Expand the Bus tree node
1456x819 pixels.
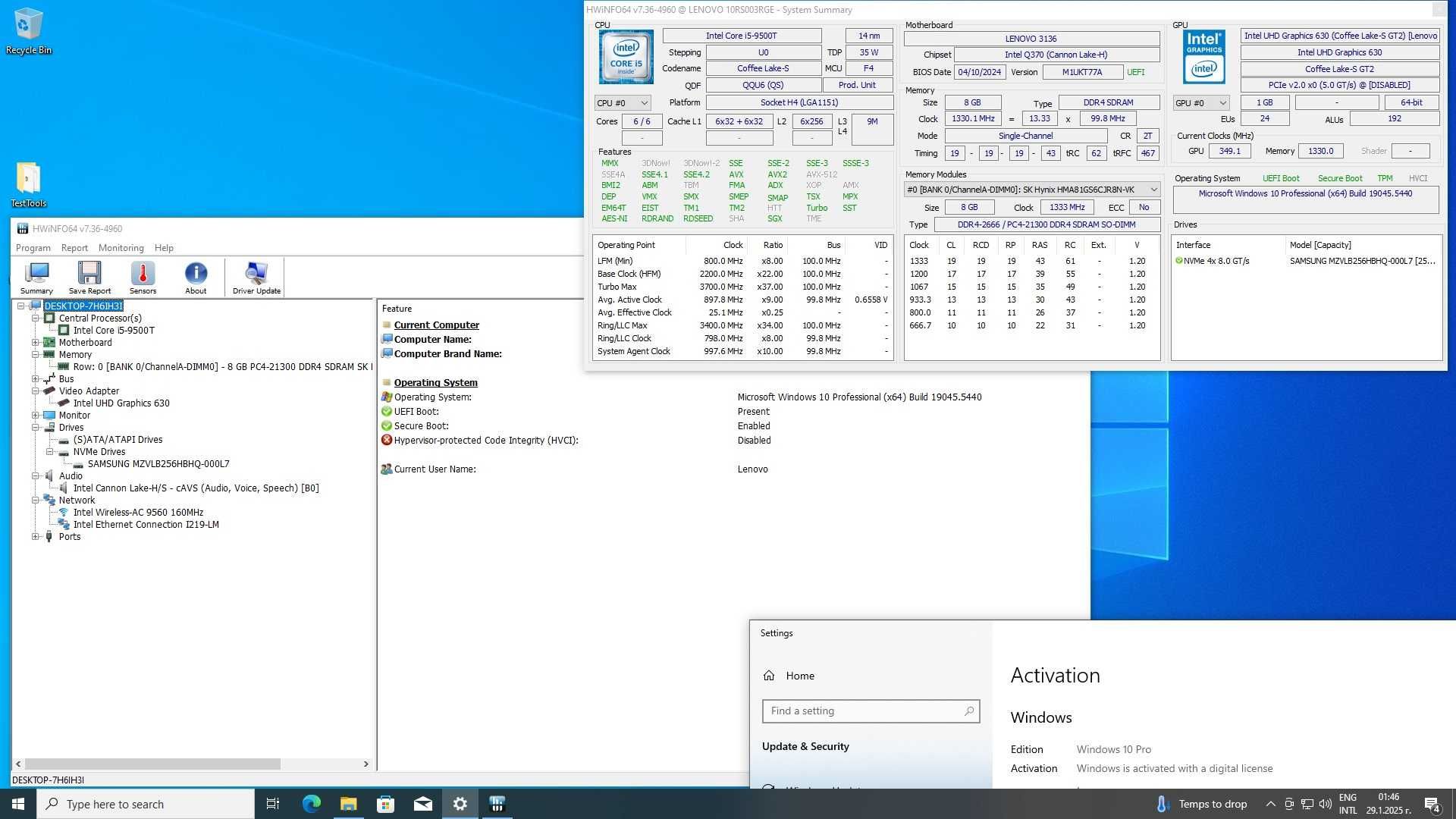point(35,379)
